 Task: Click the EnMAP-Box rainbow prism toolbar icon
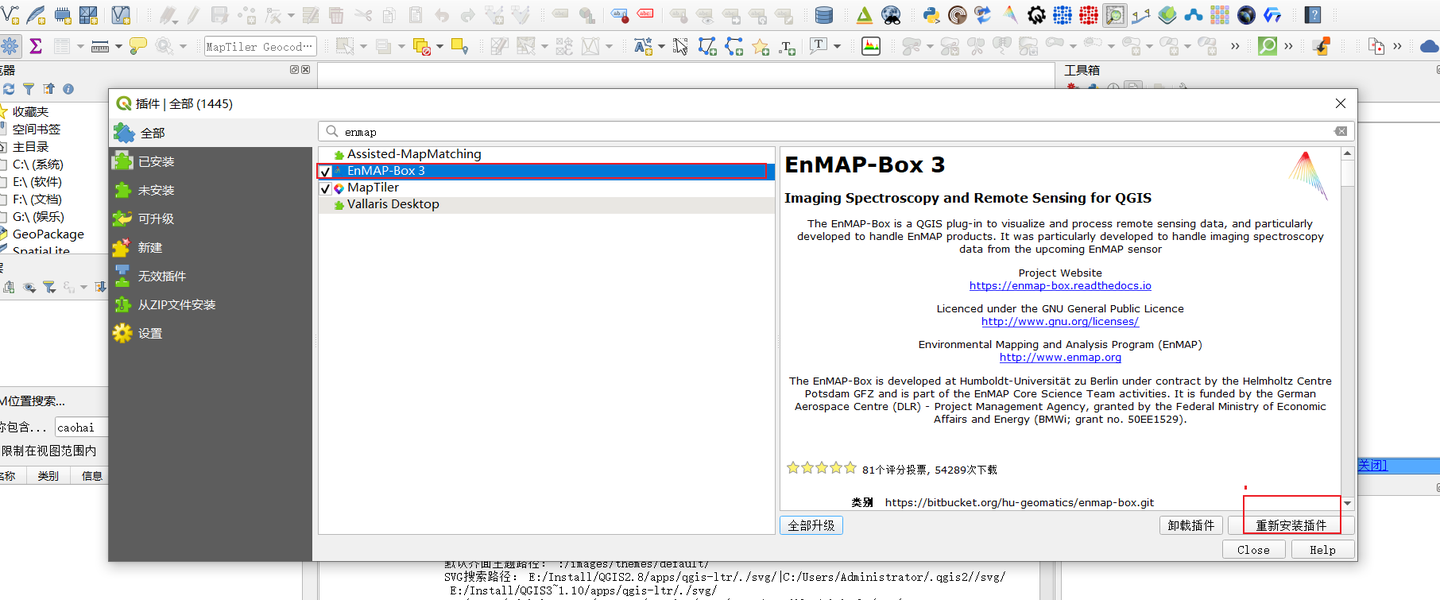1010,15
